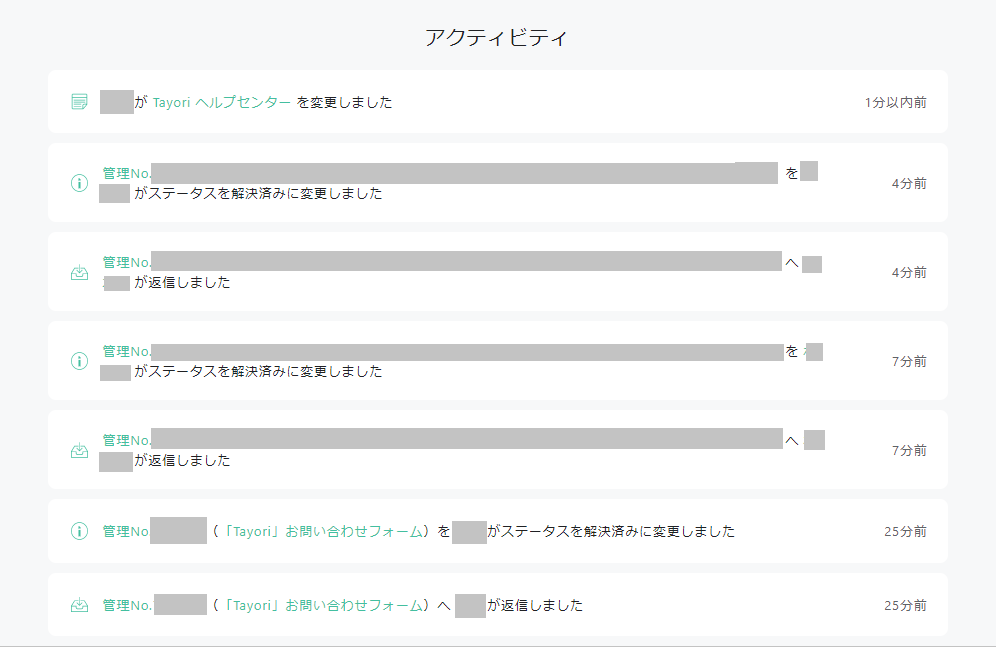
Task: Select the inbox reply icon on the 4分前 返信 entry
Action: click(x=80, y=271)
